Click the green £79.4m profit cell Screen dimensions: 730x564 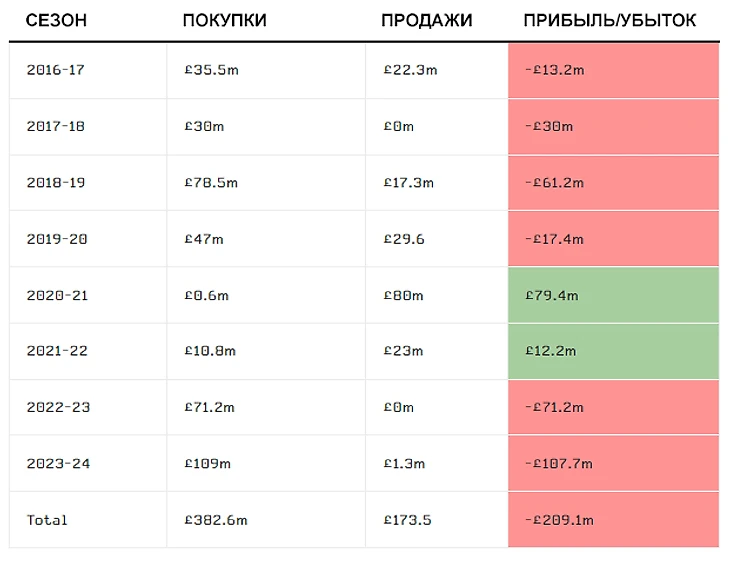[613, 295]
